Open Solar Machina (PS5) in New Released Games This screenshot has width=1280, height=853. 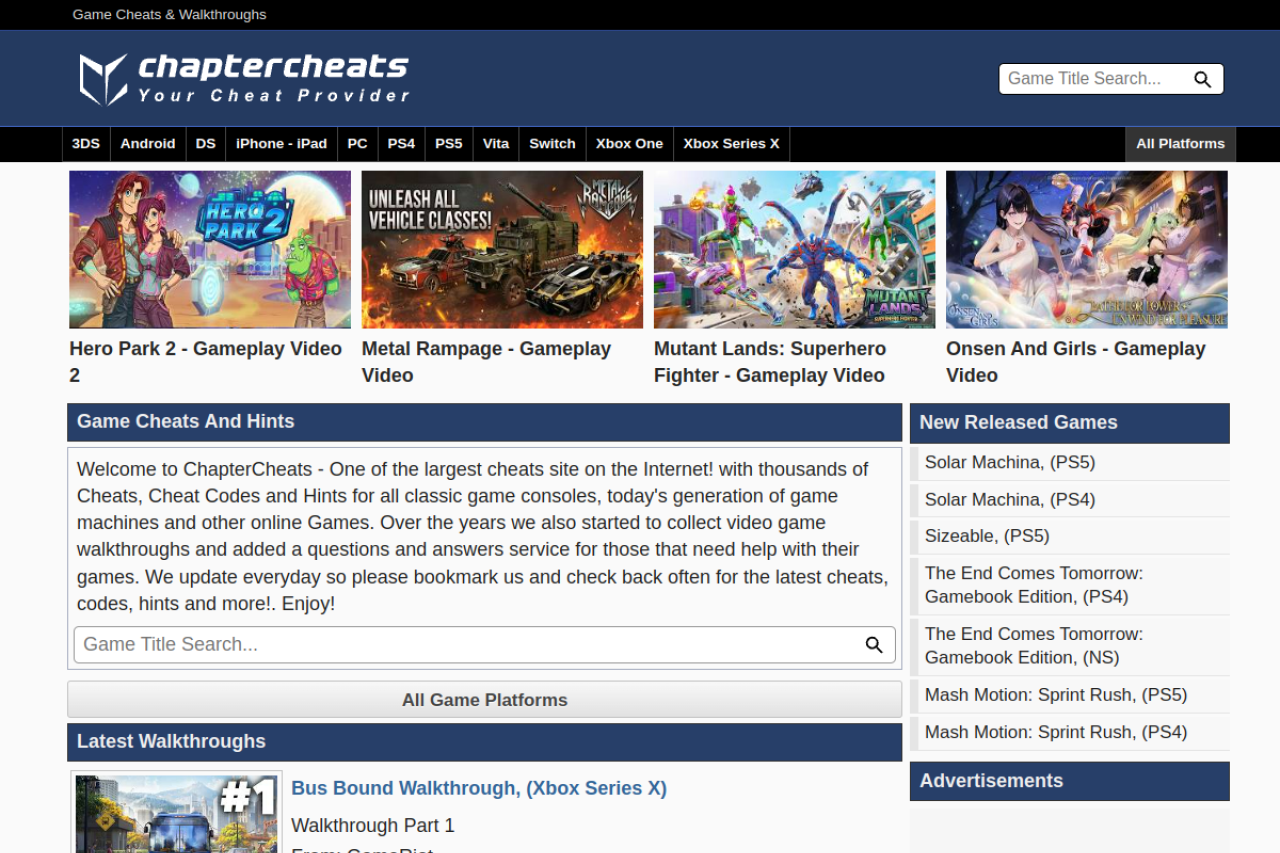(1010, 462)
